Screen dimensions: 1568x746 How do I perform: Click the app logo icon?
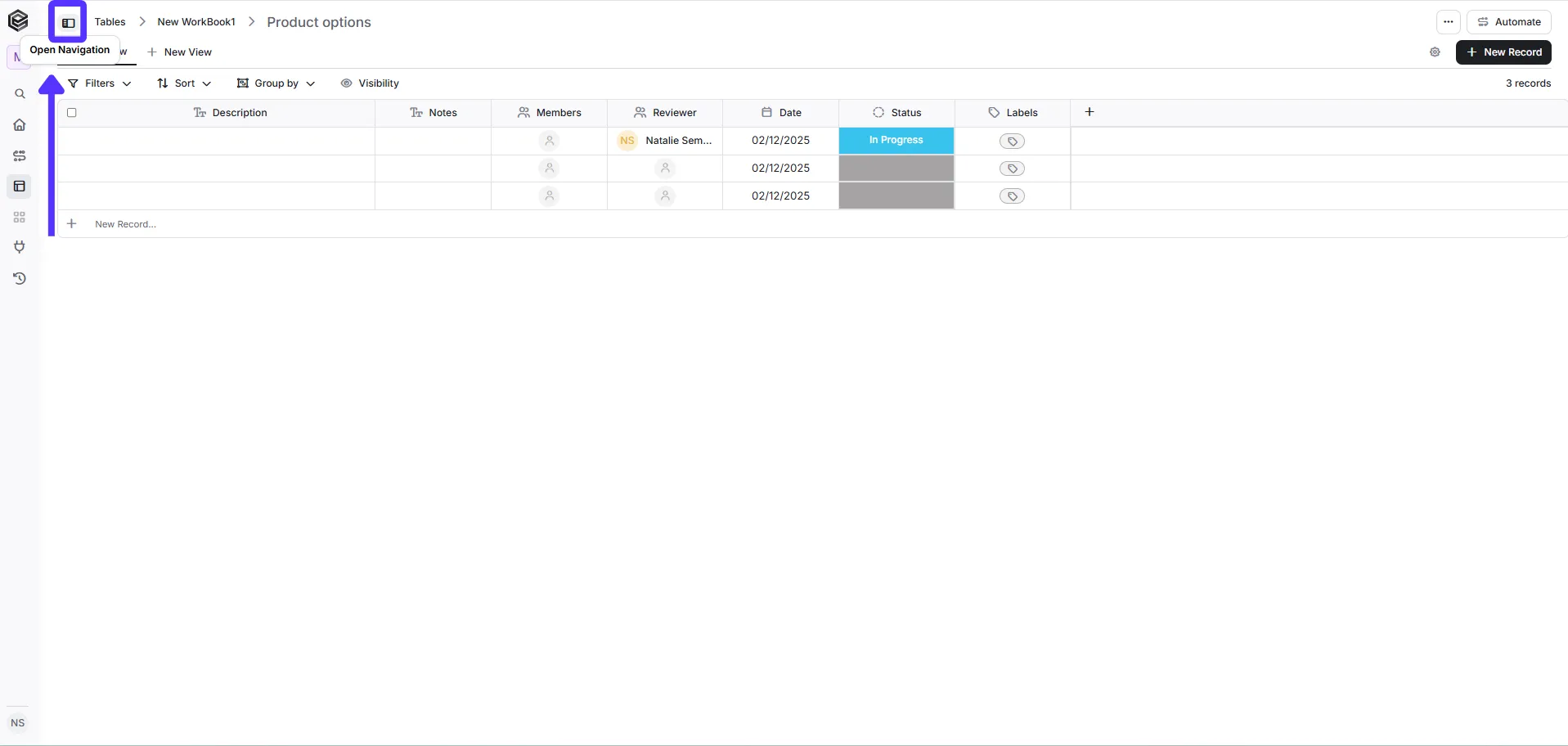click(x=18, y=20)
